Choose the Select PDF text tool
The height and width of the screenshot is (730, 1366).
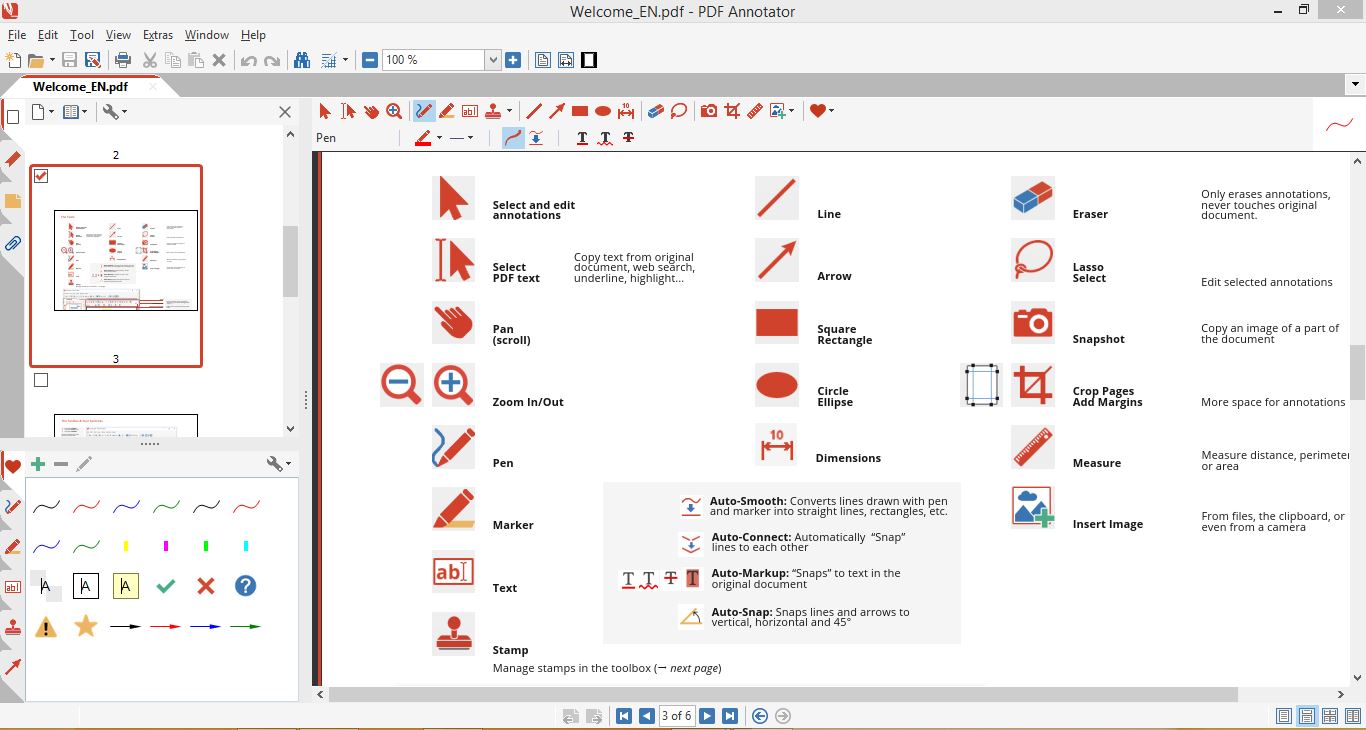(348, 111)
